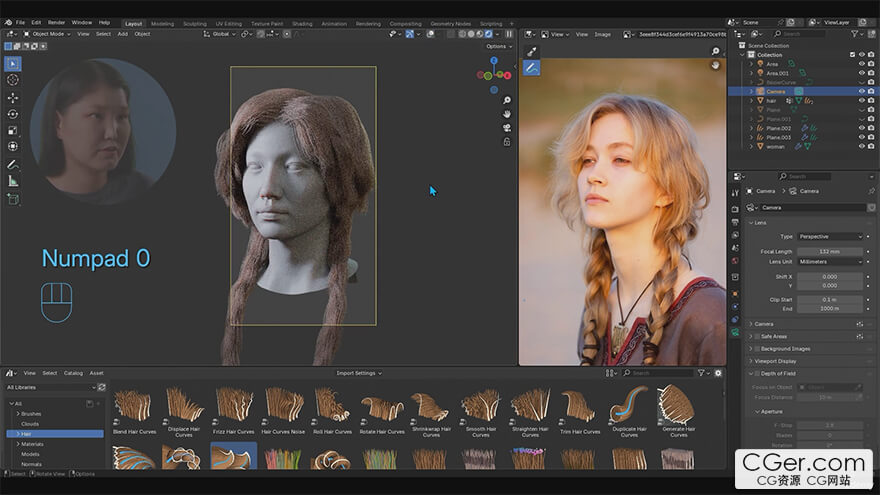Click the viewport Options button
Viewport: 880px width, 495px height.
(x=497, y=46)
